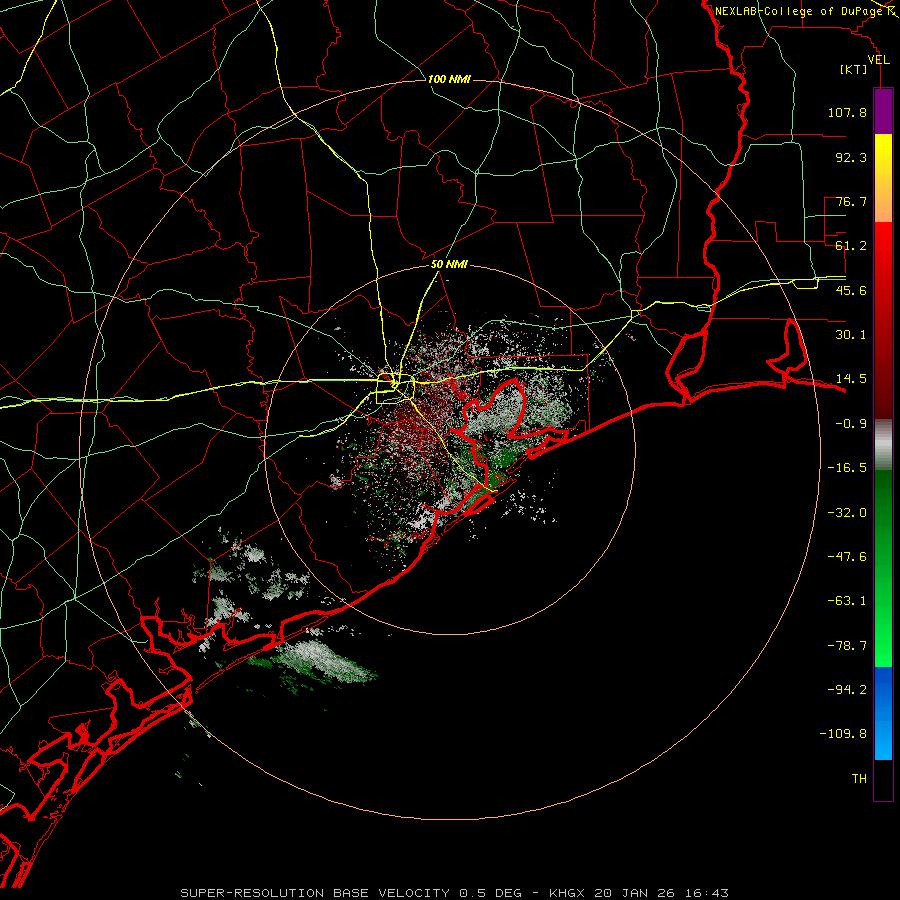Click the -63.1 velocity scale value
The width and height of the screenshot is (900, 900).
tap(847, 601)
